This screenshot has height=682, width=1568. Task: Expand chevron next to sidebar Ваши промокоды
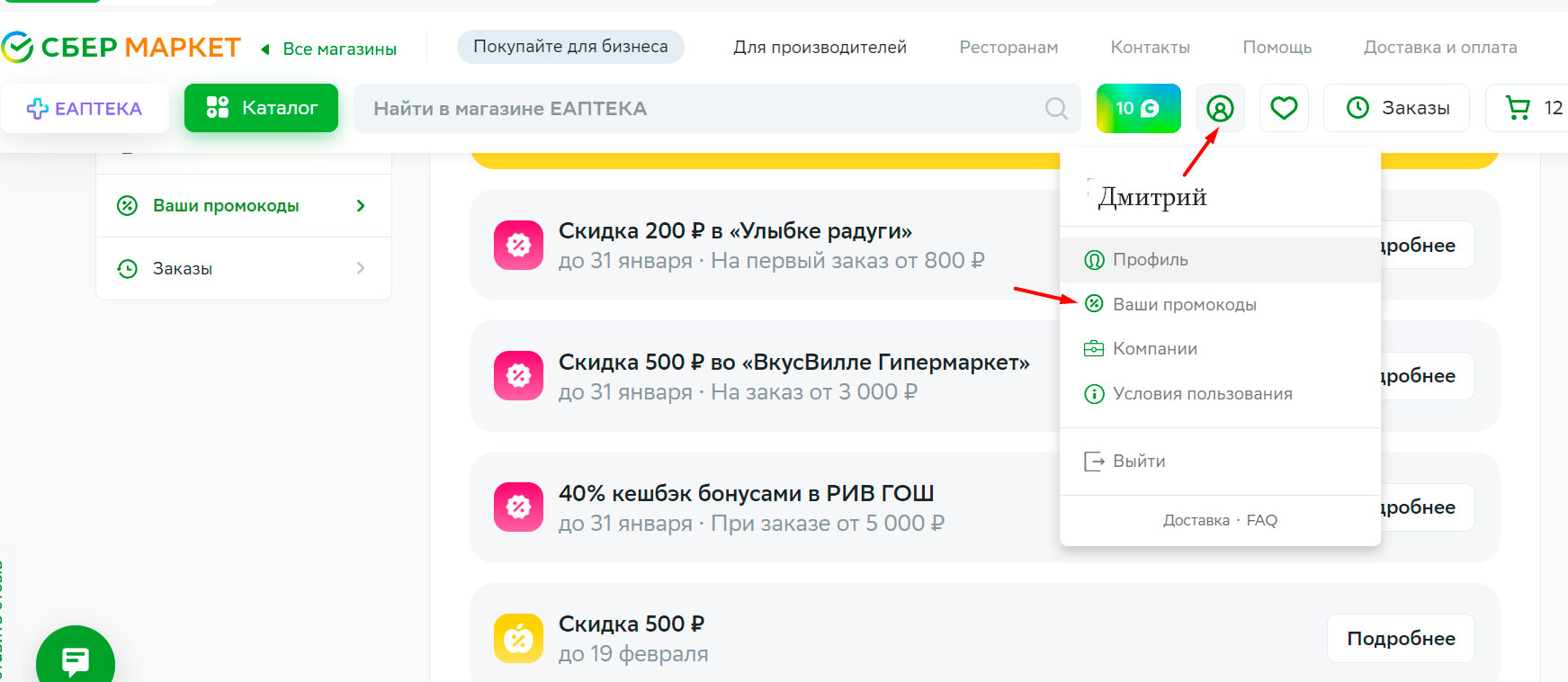[361, 206]
